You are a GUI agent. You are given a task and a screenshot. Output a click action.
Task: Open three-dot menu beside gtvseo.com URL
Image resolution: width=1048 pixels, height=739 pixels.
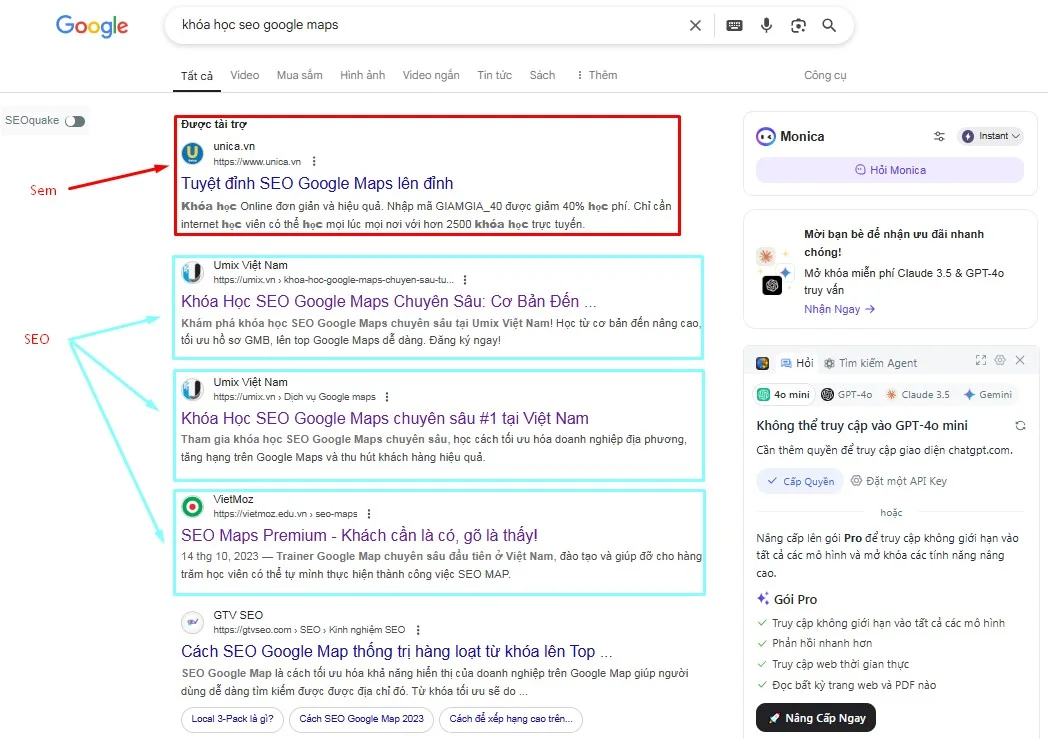pos(418,629)
